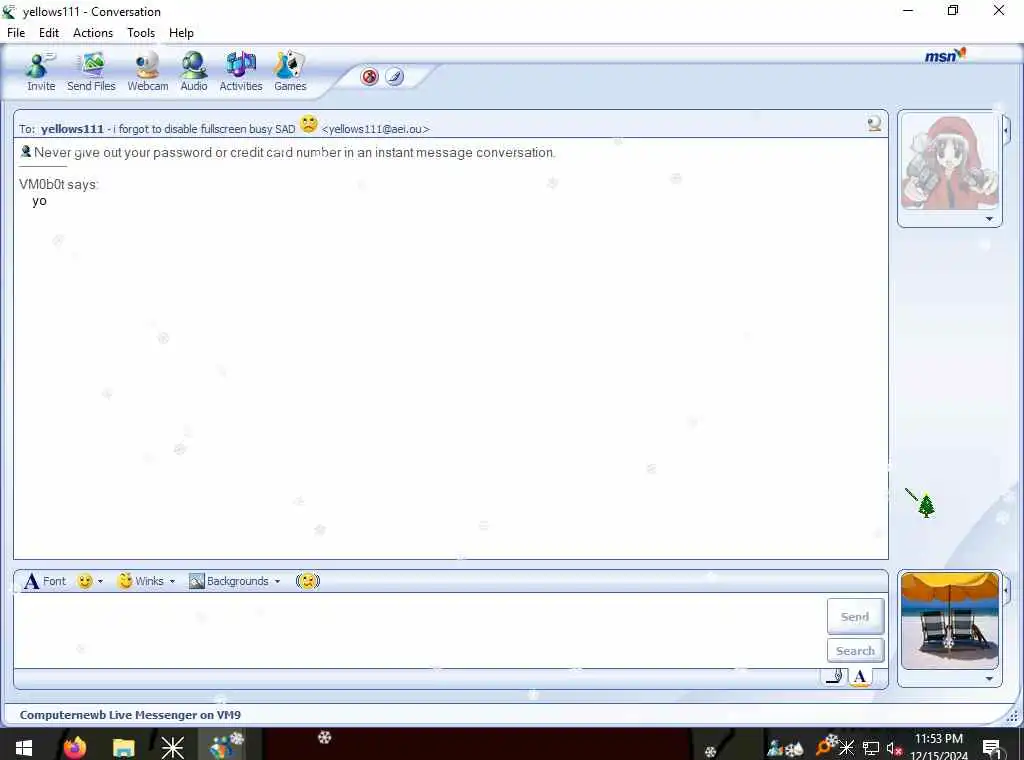Screen dimensions: 1024x760
Task: Open the Help menu
Action: tap(181, 33)
